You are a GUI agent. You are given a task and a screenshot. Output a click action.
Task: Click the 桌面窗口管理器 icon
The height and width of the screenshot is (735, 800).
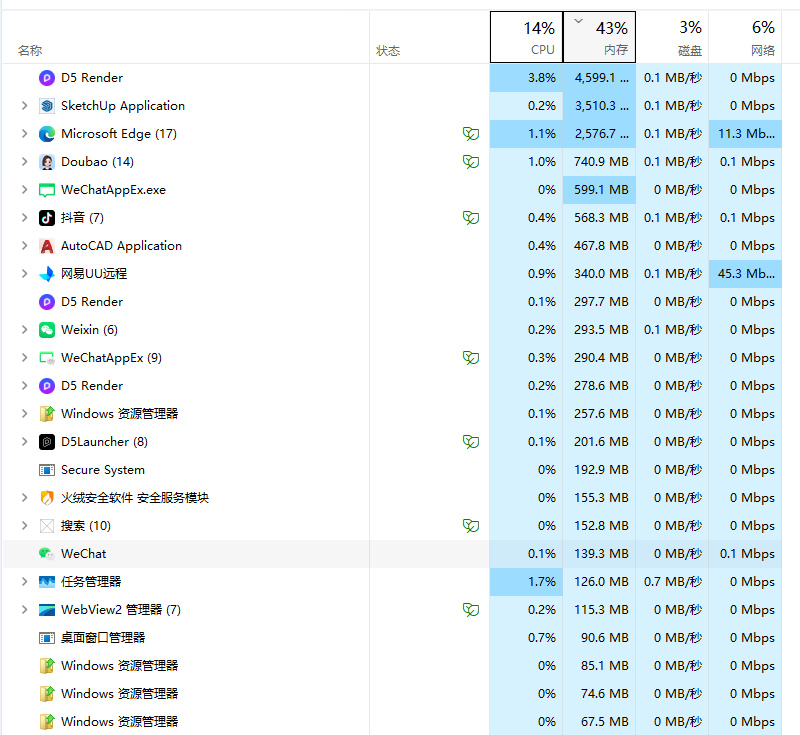point(46,638)
